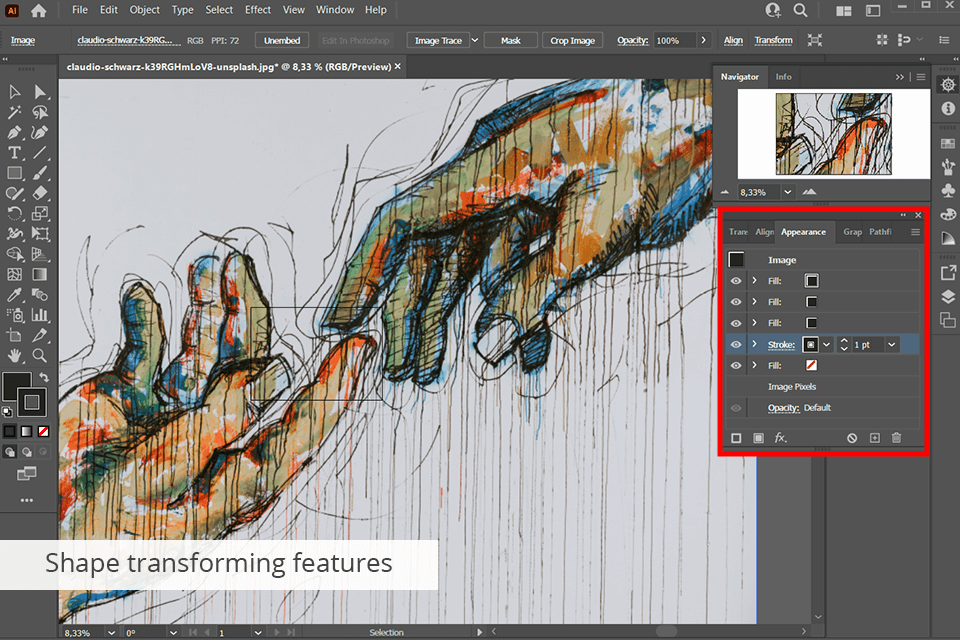This screenshot has height=640, width=960.
Task: Select the Column Graph tool
Action: (x=40, y=315)
